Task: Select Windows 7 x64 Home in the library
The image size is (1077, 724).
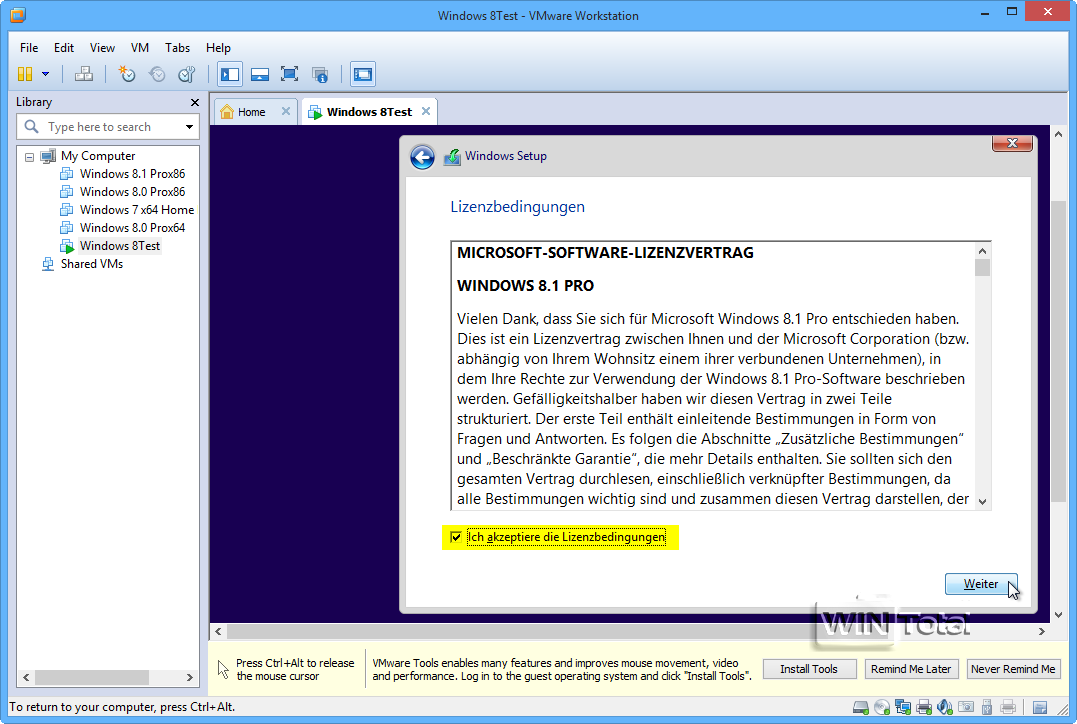Action: (x=137, y=210)
